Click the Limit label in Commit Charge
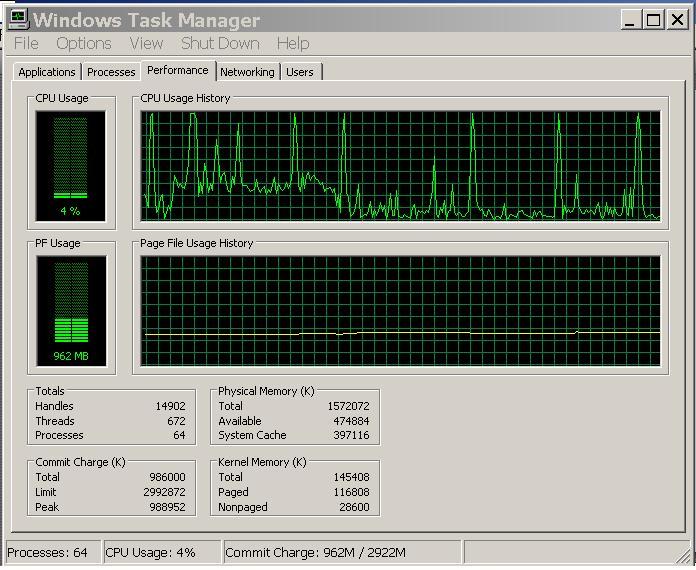 (x=46, y=492)
